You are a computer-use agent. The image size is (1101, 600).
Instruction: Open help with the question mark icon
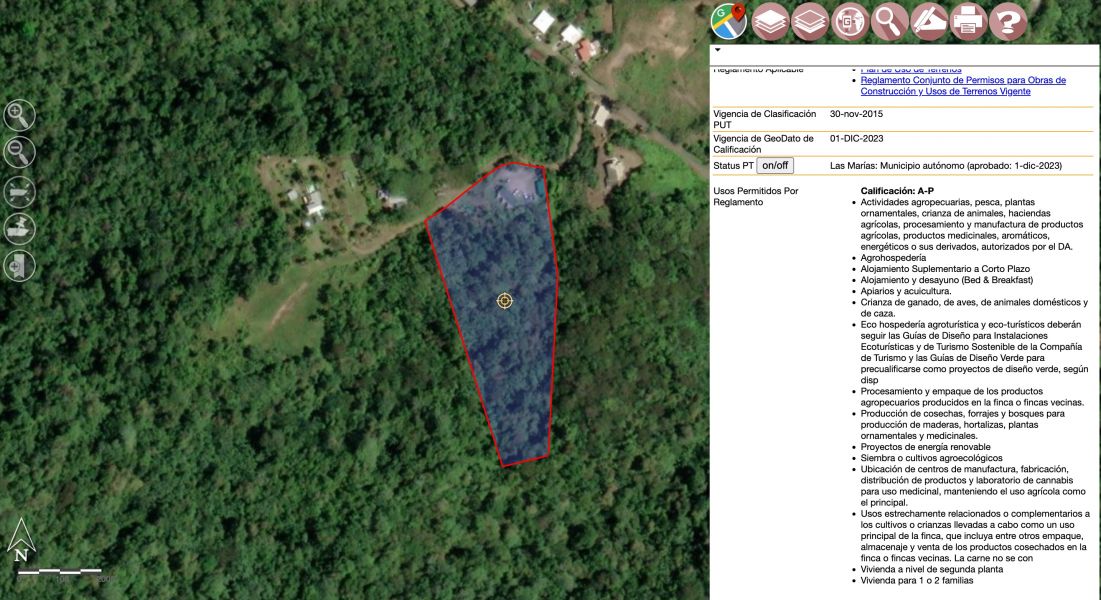click(x=1008, y=21)
